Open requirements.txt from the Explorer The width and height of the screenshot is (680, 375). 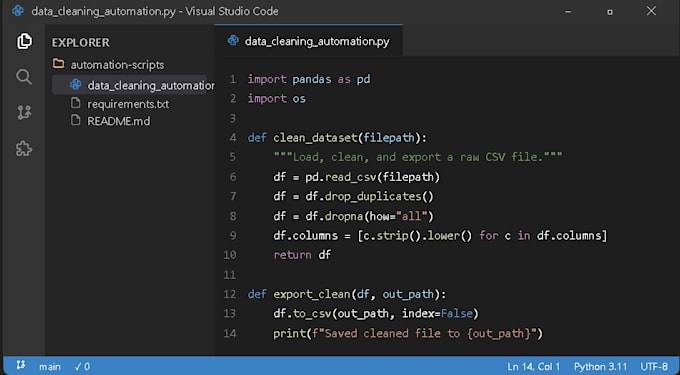pyautogui.click(x=128, y=104)
